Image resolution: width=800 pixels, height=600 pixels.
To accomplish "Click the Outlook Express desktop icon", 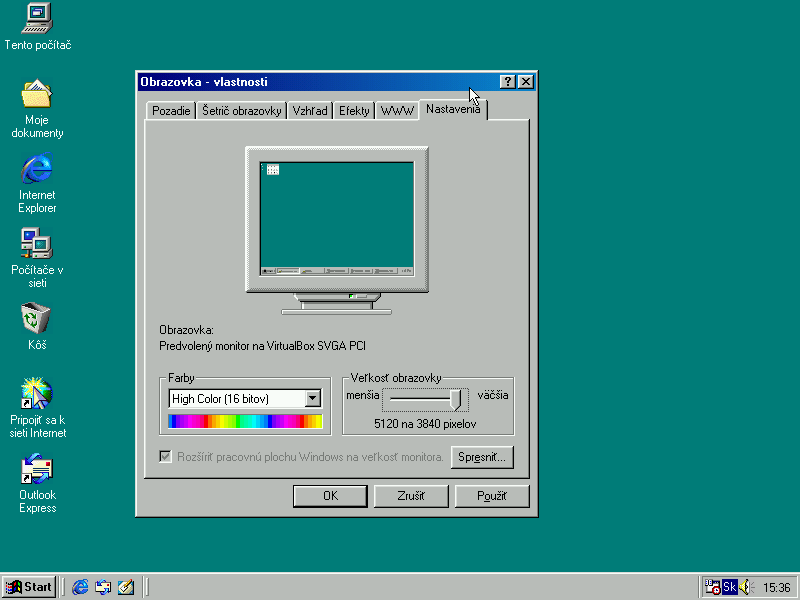I will (37, 469).
